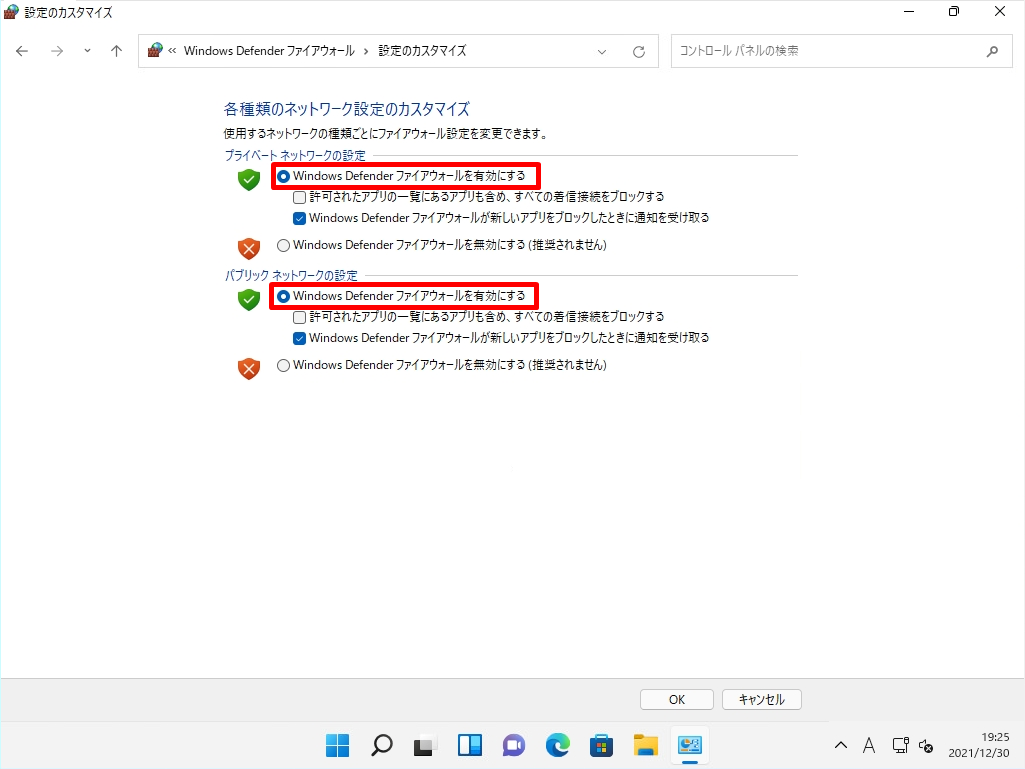
Task: Click IME input mode A indicator
Action: pyautogui.click(x=869, y=745)
